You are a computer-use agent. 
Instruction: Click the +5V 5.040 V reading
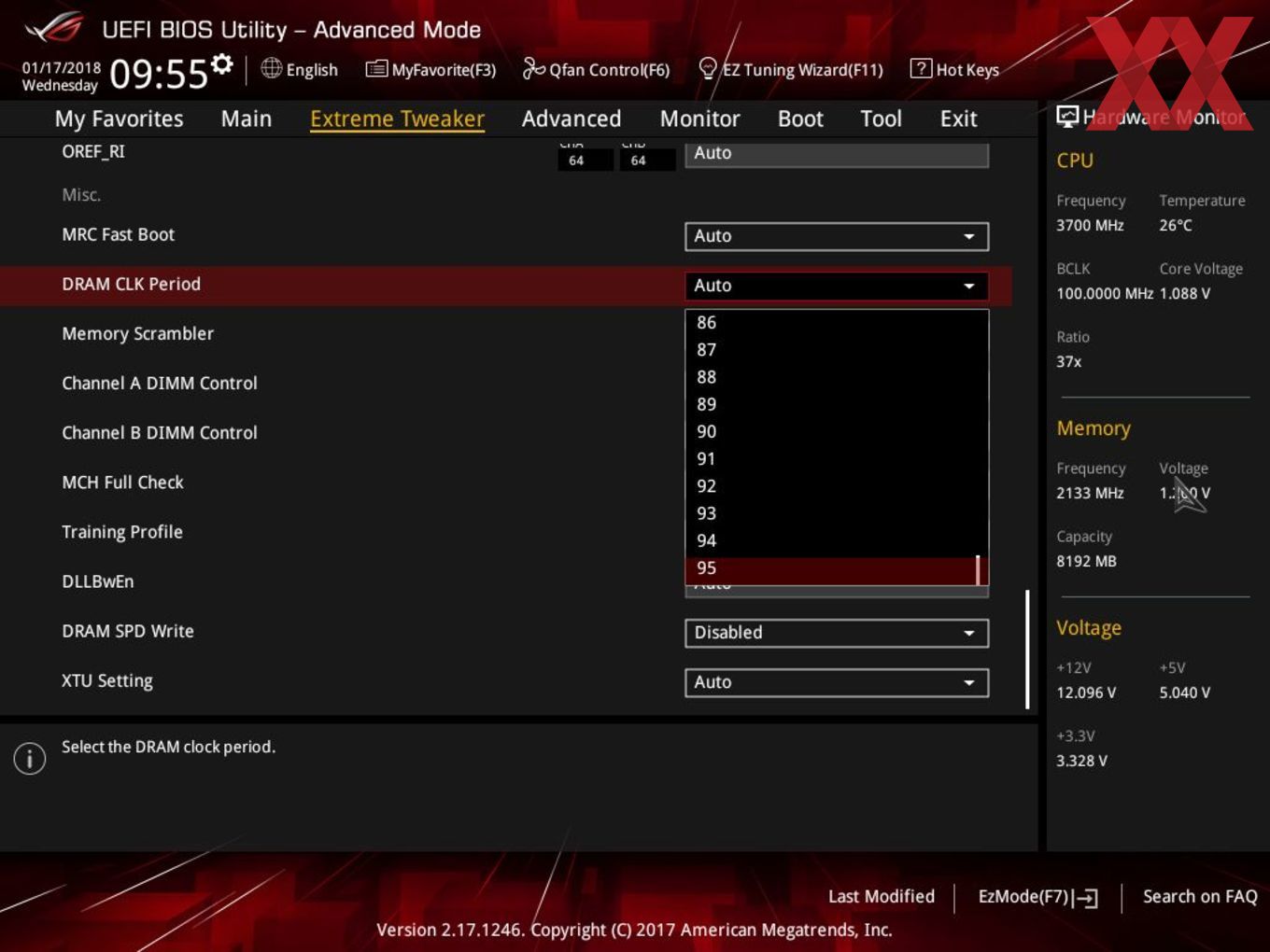[x=1185, y=693]
